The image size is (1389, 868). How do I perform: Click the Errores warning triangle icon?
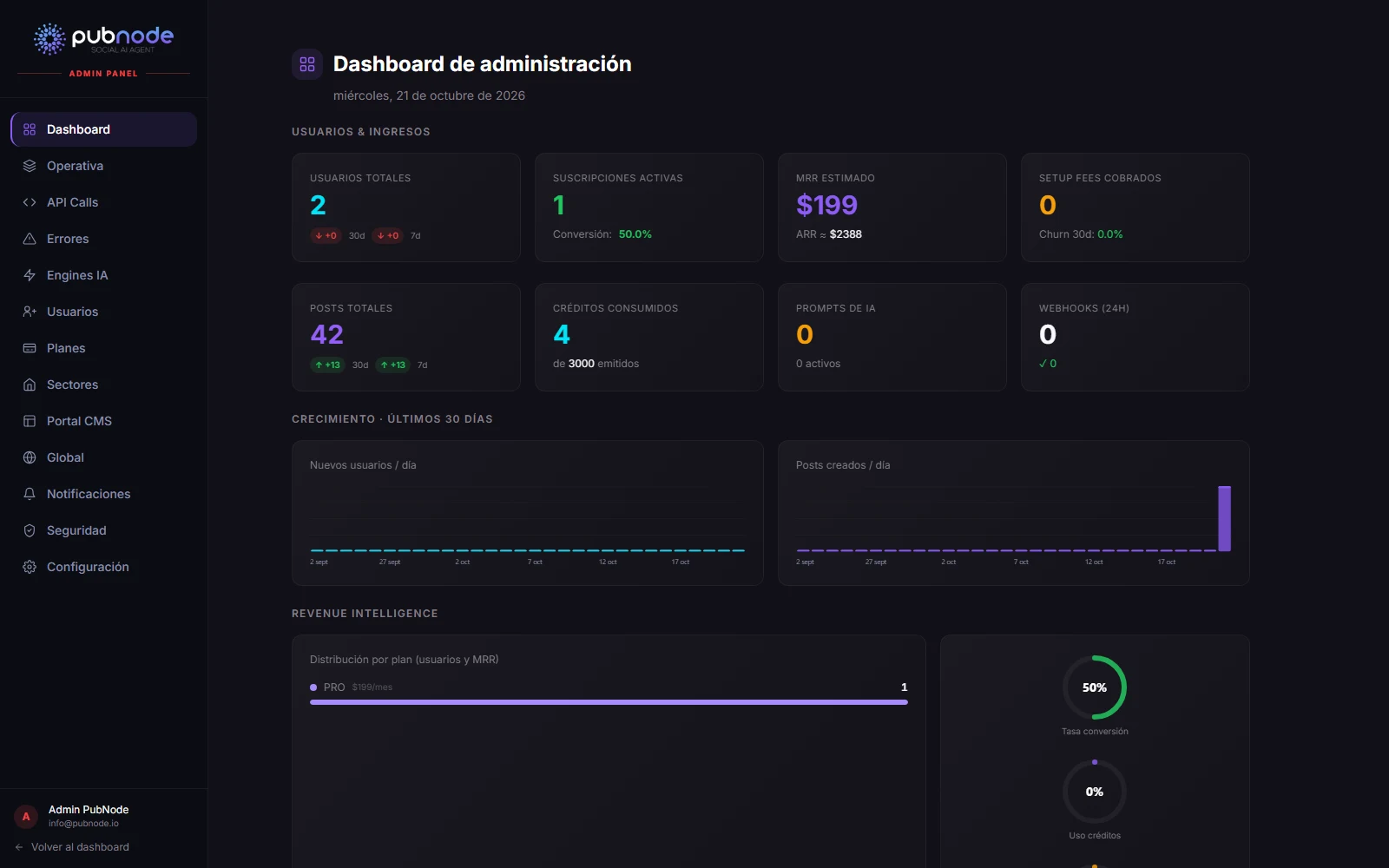(30, 239)
